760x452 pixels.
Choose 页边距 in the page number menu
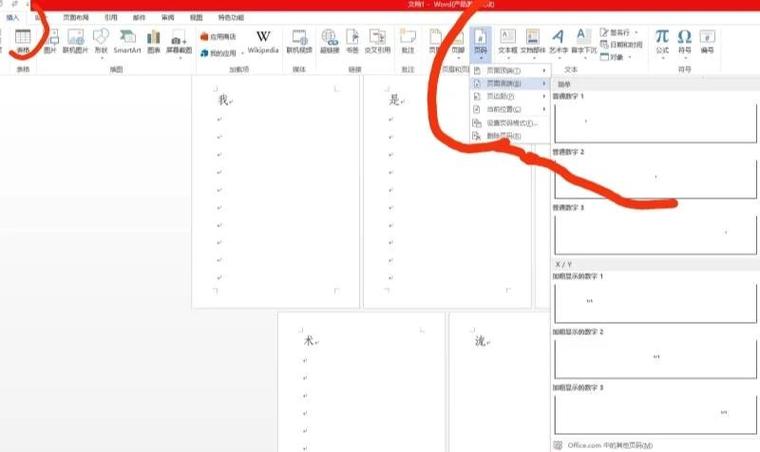click(510, 96)
